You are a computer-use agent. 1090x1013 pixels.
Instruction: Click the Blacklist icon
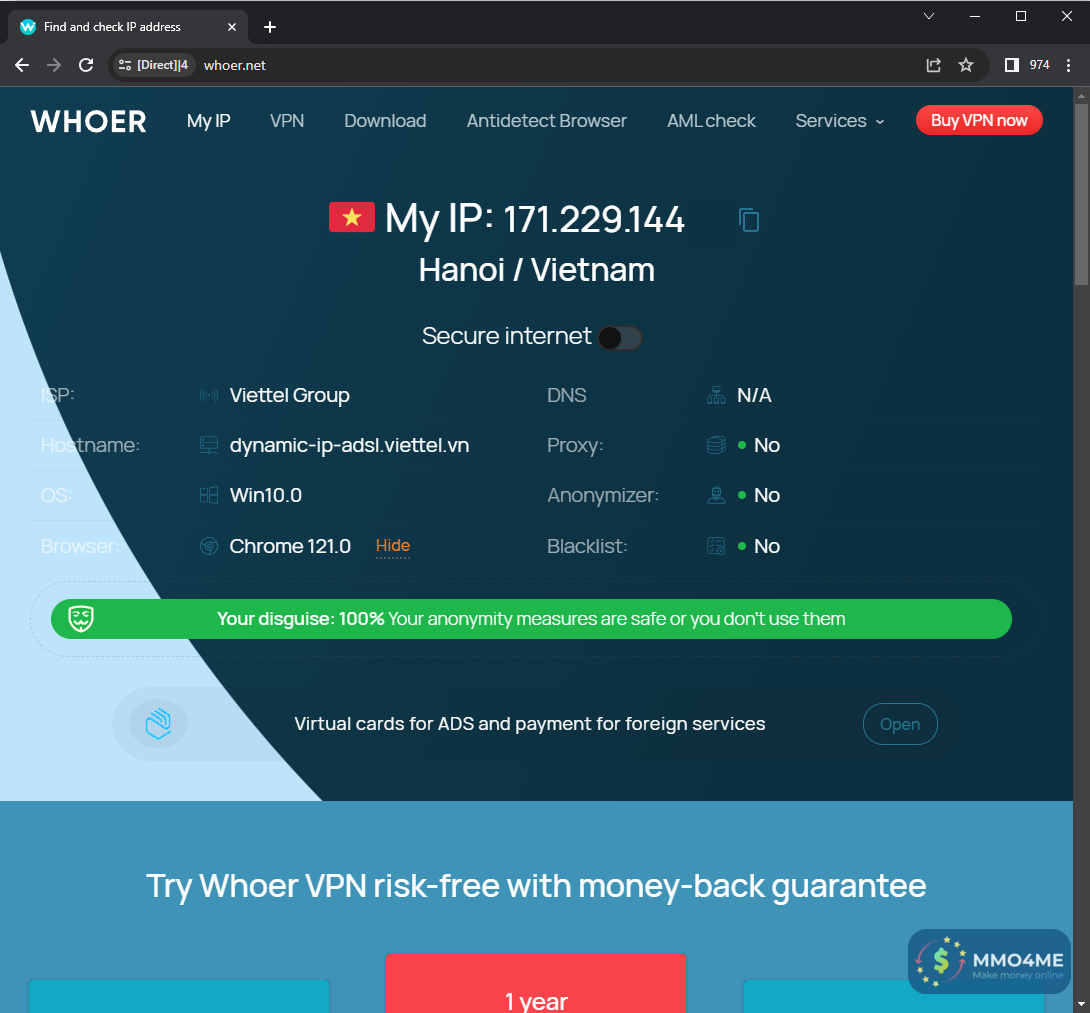click(716, 546)
